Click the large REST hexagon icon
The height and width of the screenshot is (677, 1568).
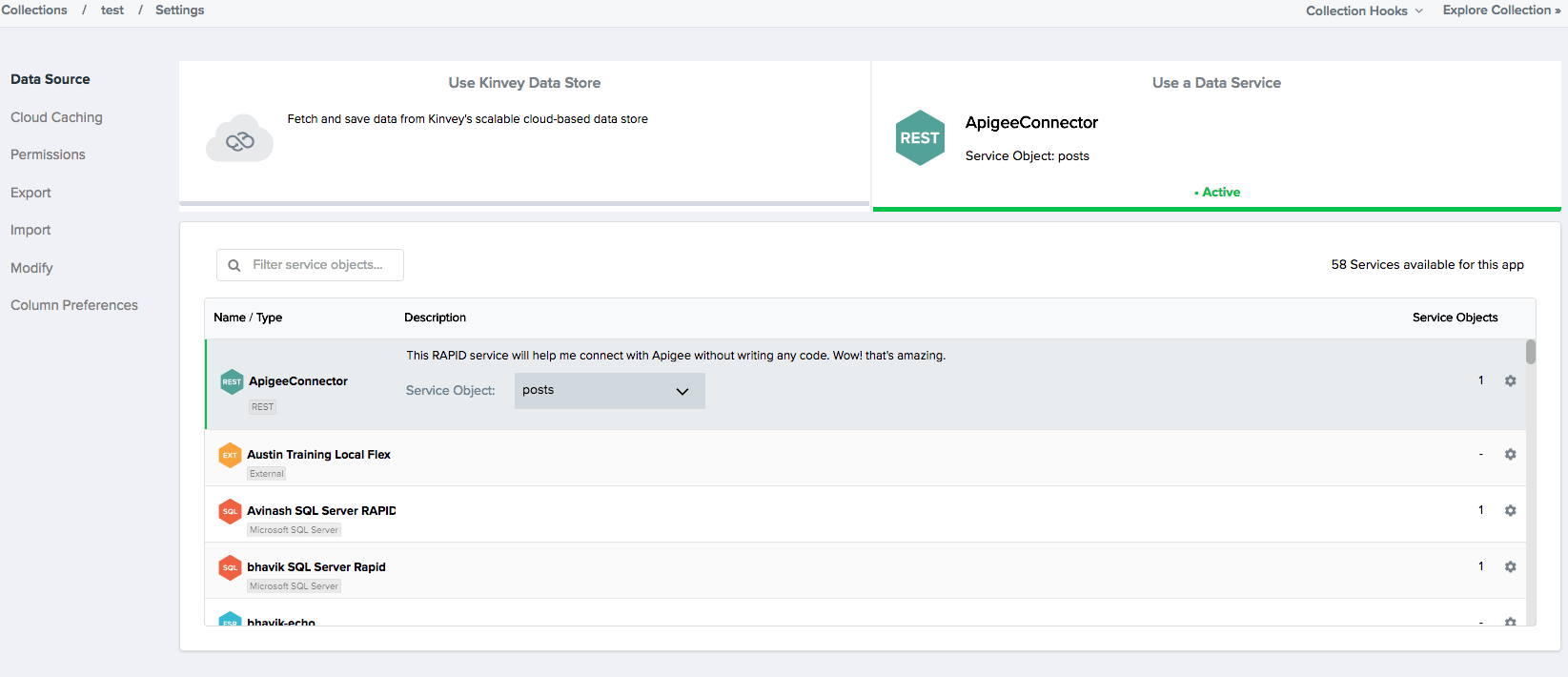pos(920,138)
